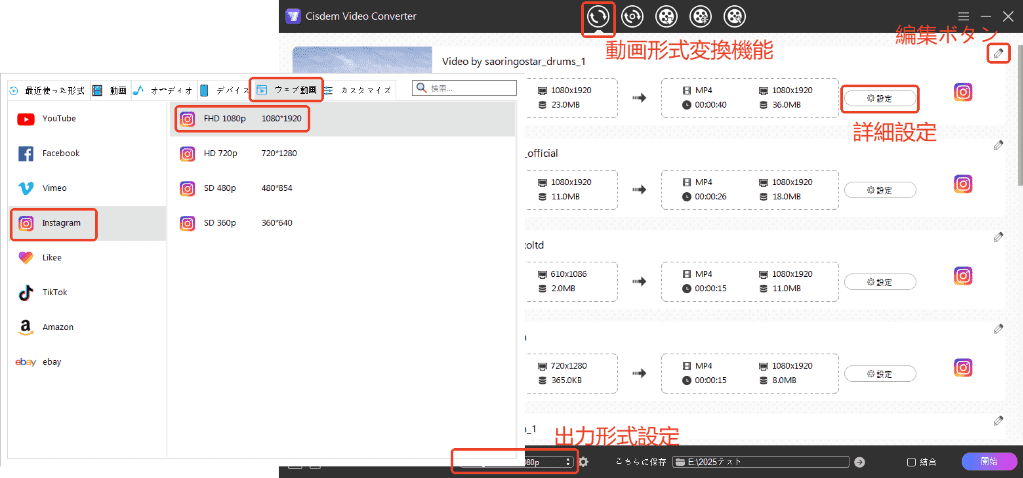The height and width of the screenshot is (478, 1023).
Task: Expand the output format dropdown at bottom
Action: point(515,462)
